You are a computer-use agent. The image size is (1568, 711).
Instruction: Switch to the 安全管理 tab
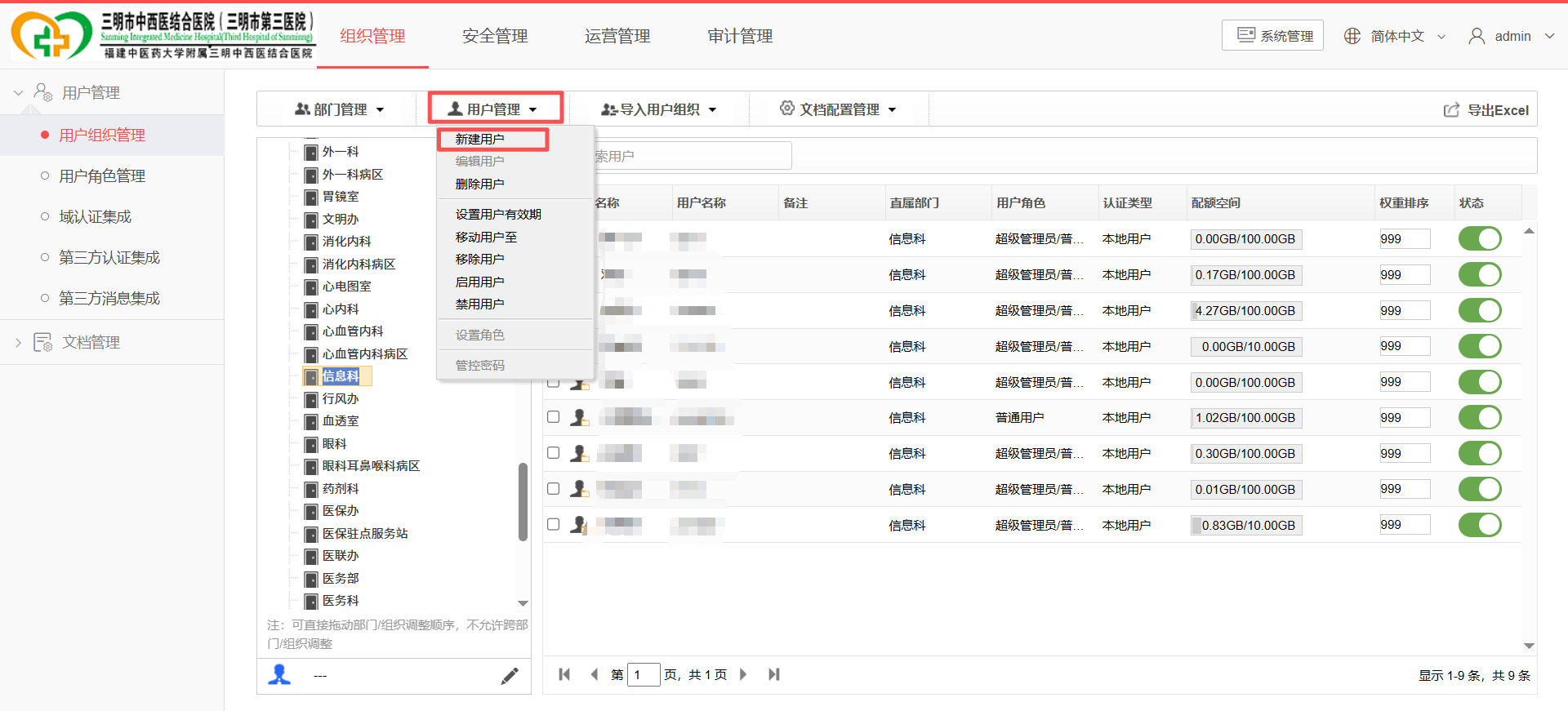click(495, 36)
